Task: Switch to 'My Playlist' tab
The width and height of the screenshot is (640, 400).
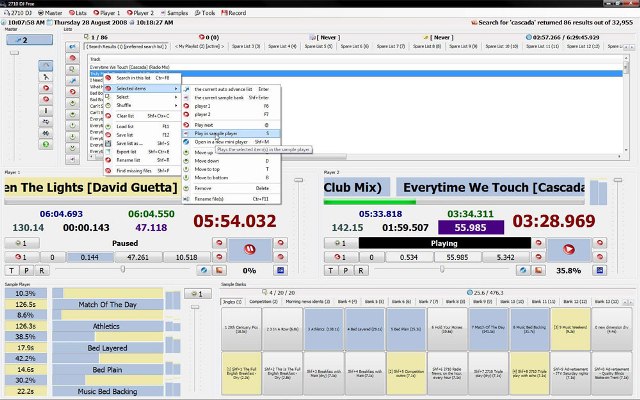Action: [x=197, y=46]
